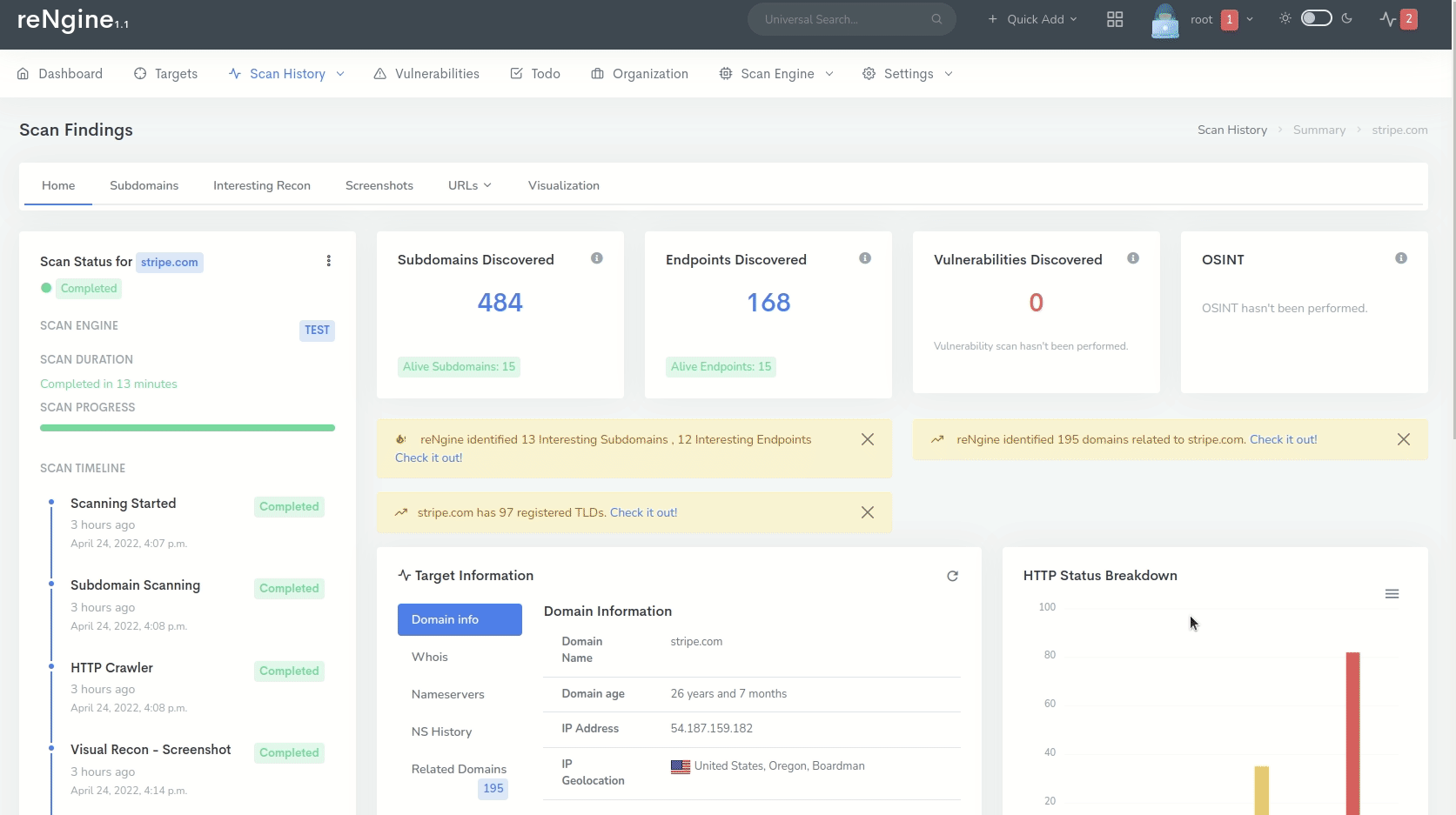Open the three-dot scan status options menu
The image size is (1456, 815).
328,261
